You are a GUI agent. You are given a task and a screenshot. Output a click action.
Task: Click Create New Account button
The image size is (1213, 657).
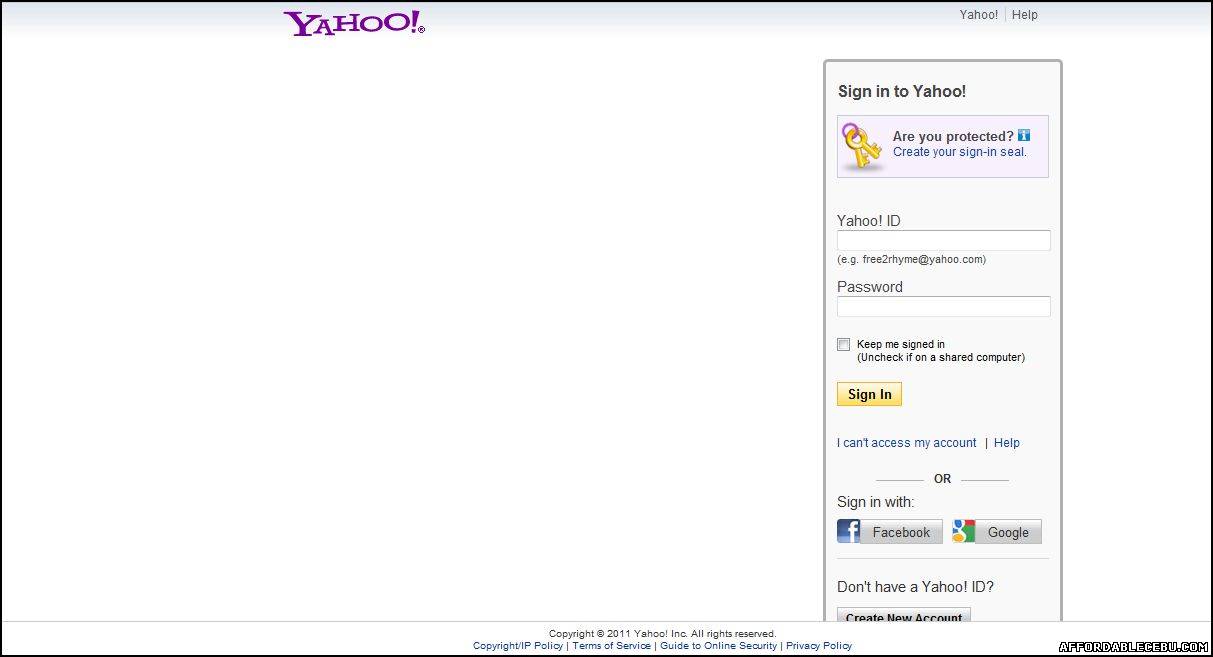click(x=904, y=616)
